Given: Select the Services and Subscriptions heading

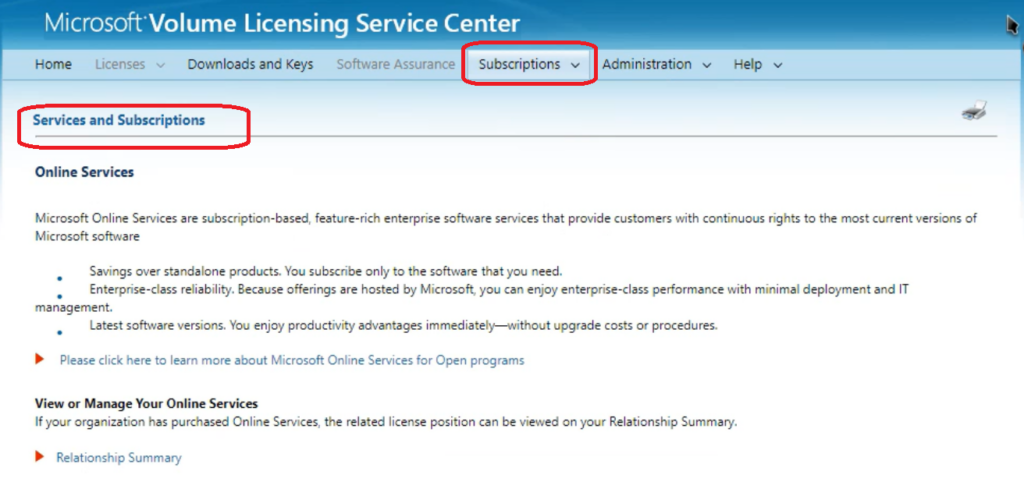Looking at the screenshot, I should pos(119,120).
